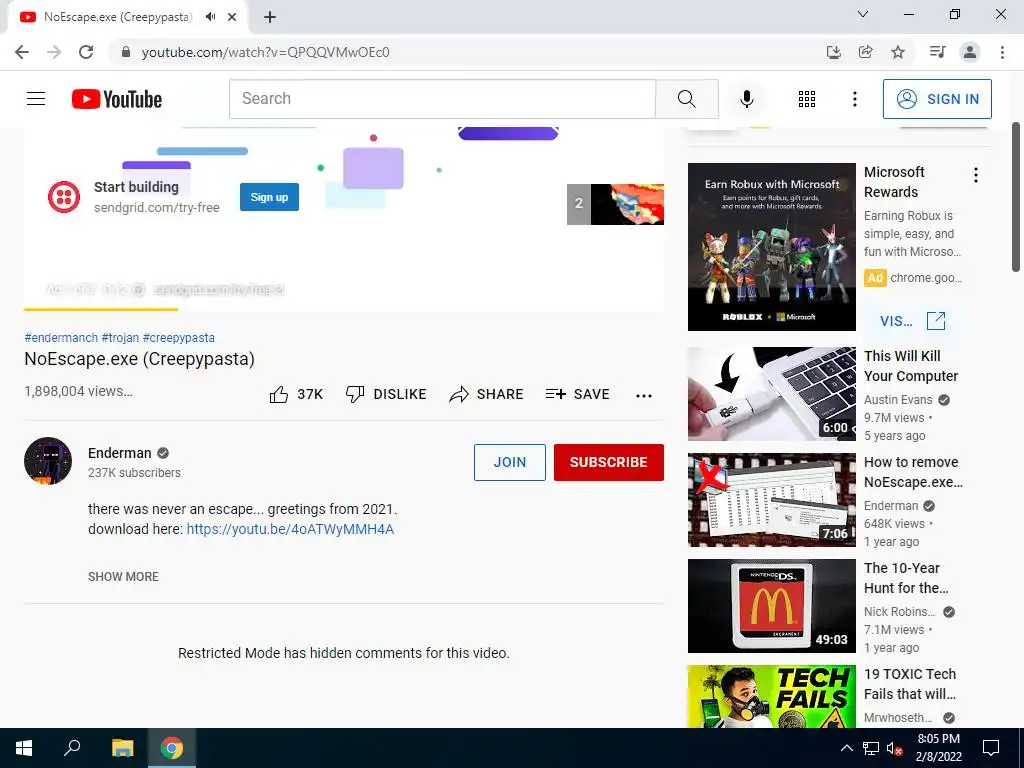Click the next video ad preview thumbnail
The width and height of the screenshot is (1024, 768).
click(615, 204)
